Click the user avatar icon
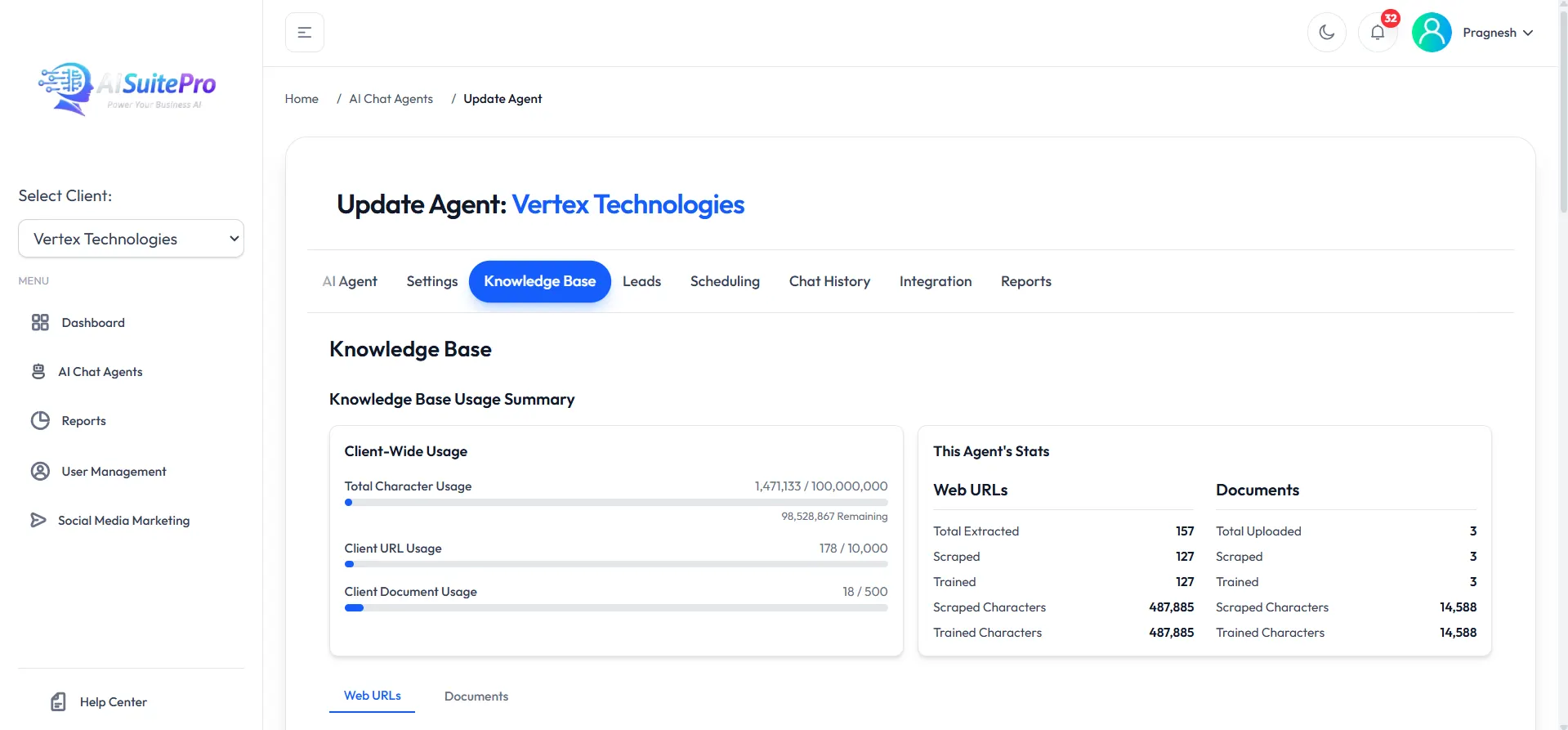The width and height of the screenshot is (1568, 730). click(1432, 33)
